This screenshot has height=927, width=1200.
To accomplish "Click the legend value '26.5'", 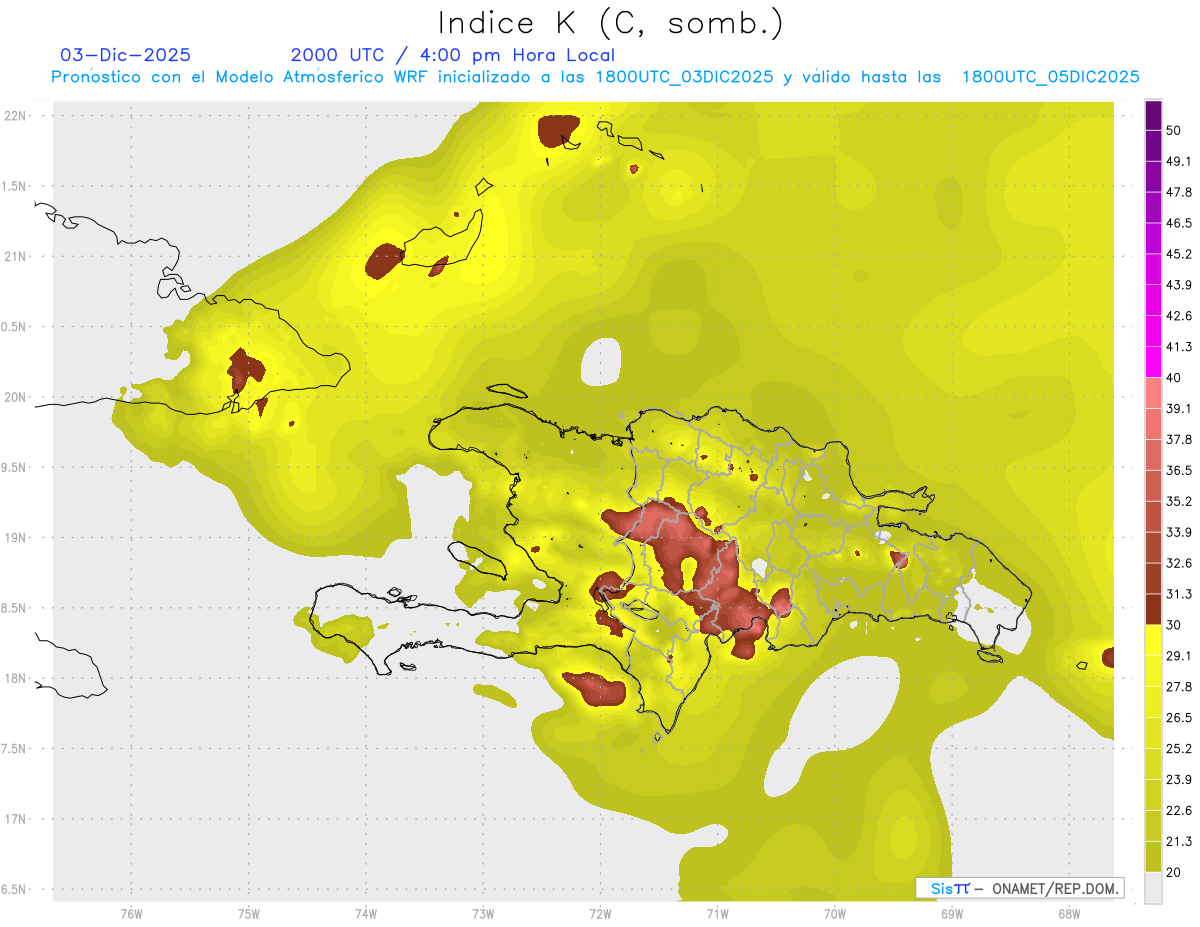I will click(1179, 718).
